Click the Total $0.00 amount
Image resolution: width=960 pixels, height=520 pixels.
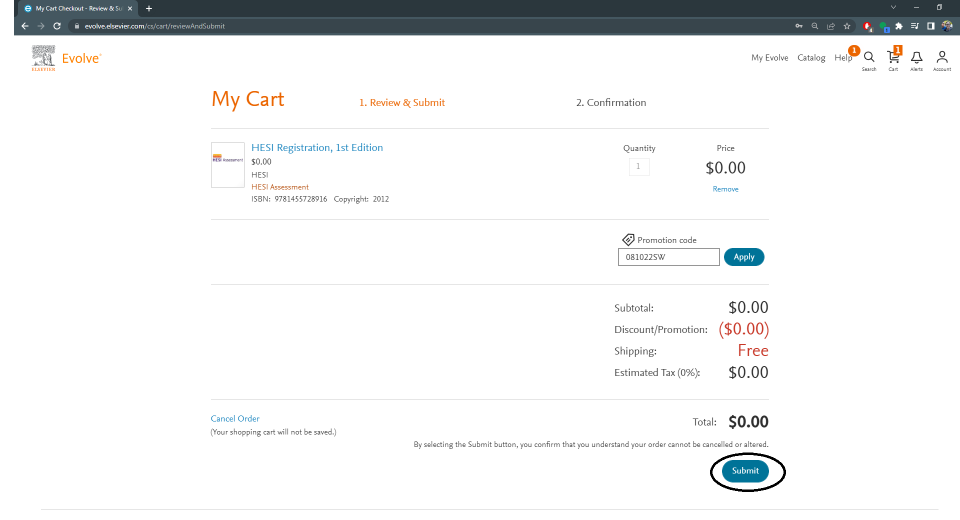(748, 422)
